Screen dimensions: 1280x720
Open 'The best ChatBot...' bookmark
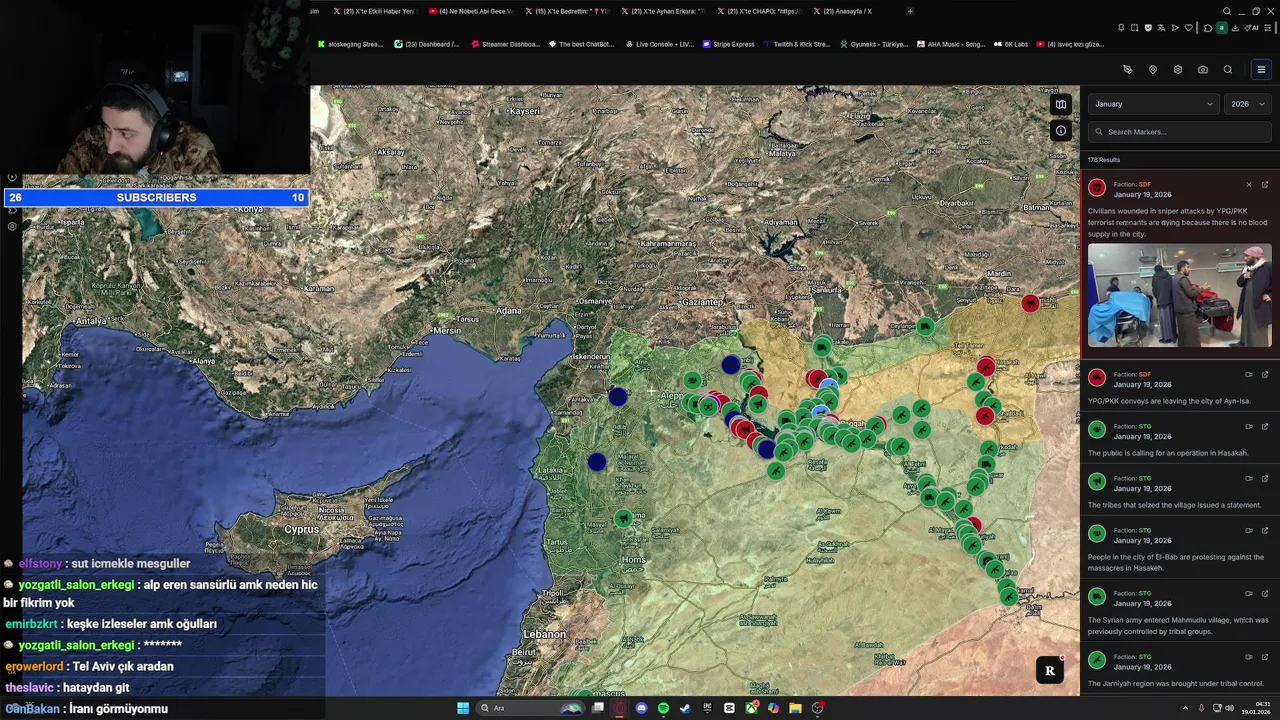[581, 44]
